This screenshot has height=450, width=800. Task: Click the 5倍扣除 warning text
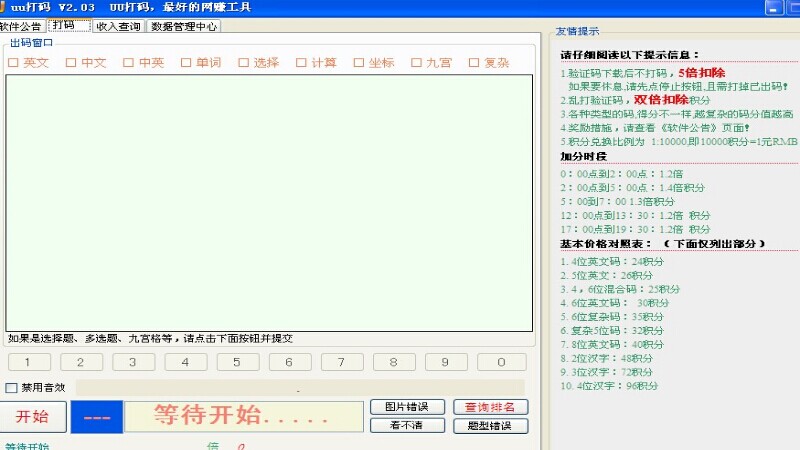tap(702, 73)
